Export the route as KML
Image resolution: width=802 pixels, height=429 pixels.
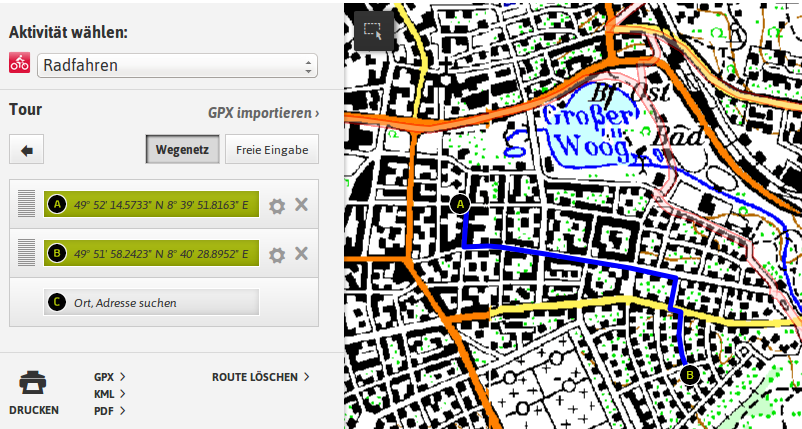(x=109, y=394)
